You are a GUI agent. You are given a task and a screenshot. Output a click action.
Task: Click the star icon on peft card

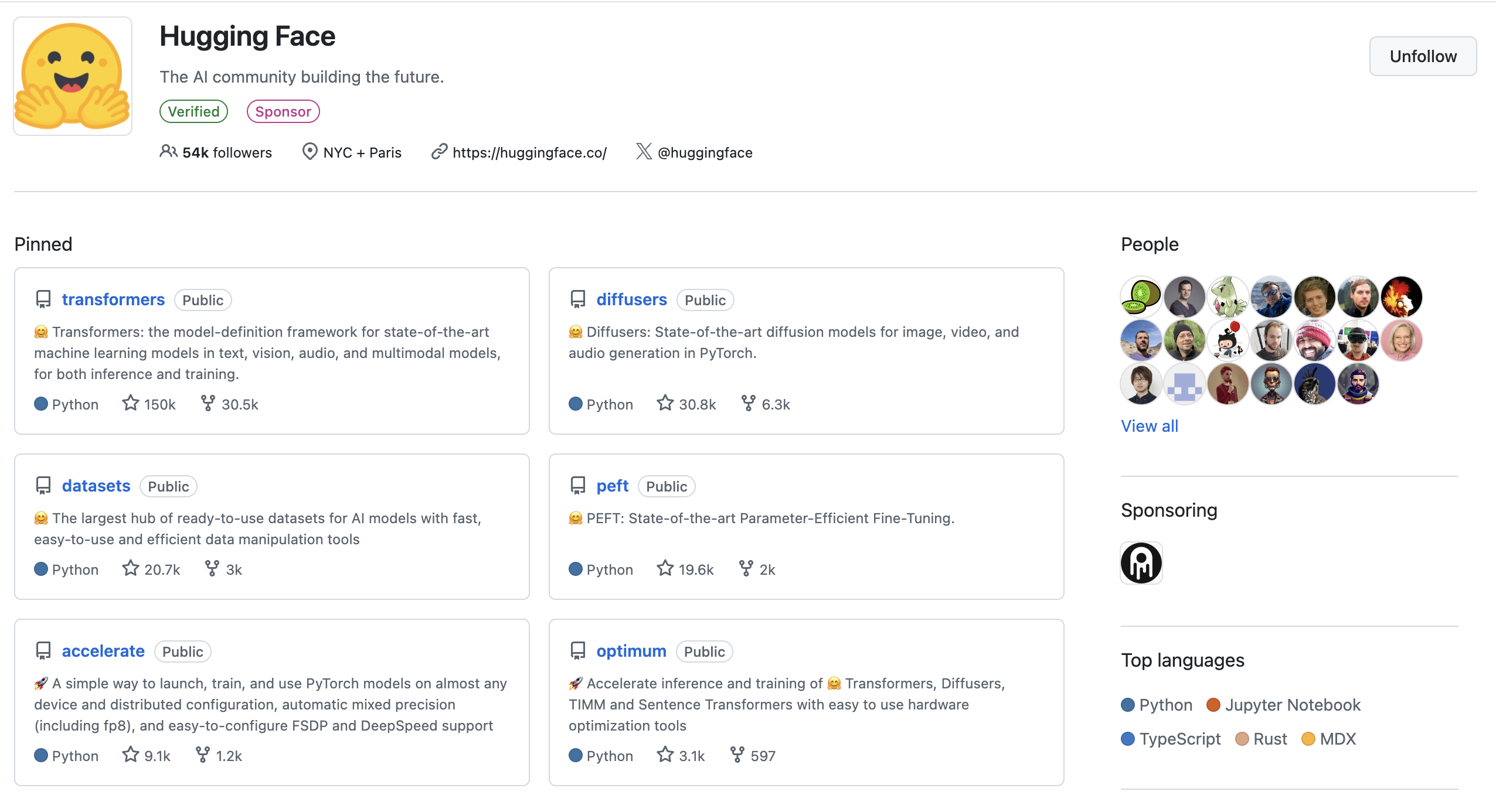point(665,569)
